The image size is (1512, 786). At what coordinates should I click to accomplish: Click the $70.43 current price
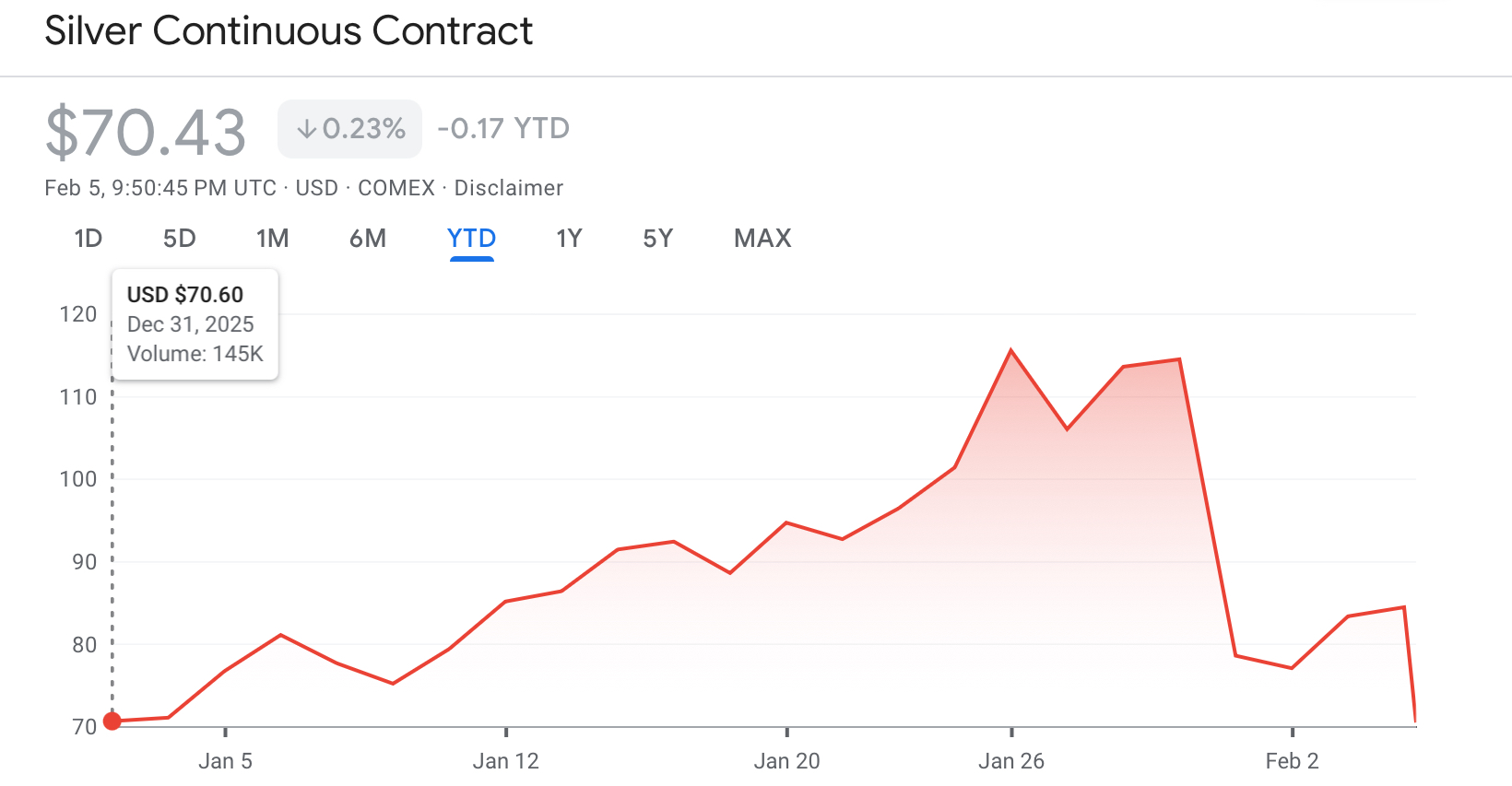click(146, 132)
